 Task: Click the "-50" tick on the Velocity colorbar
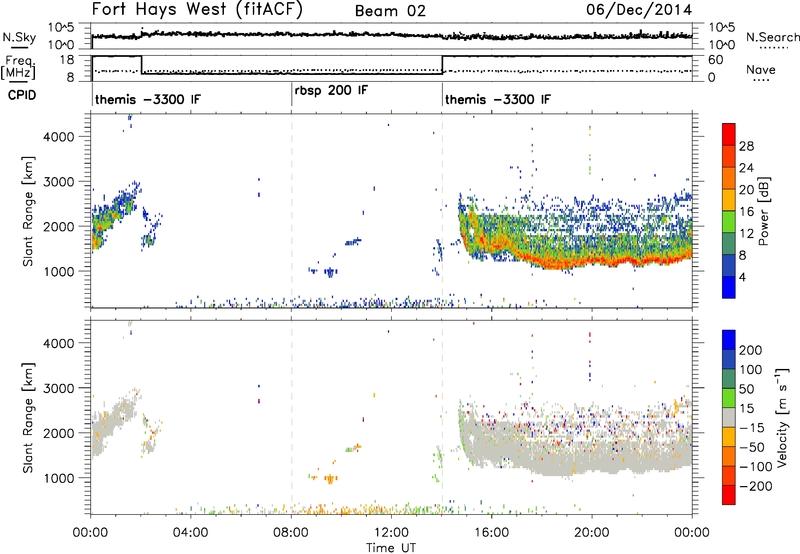coord(753,447)
